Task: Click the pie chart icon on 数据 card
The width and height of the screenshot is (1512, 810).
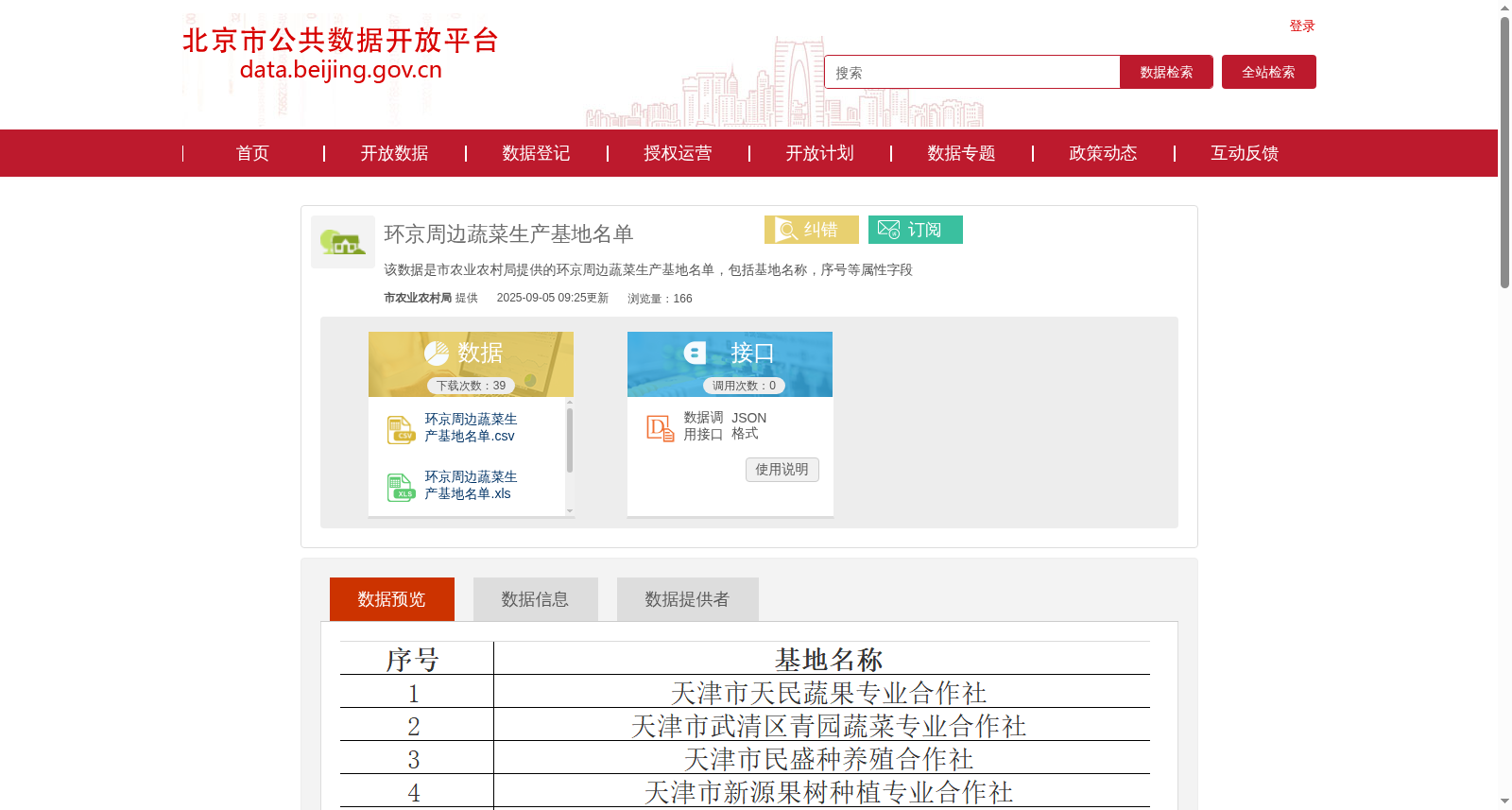Action: pos(437,353)
